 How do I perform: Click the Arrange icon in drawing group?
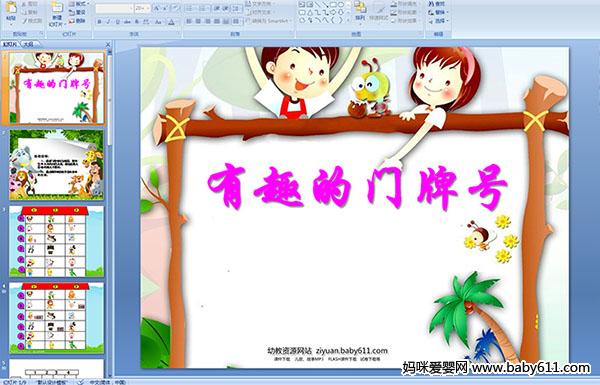tap(360, 11)
